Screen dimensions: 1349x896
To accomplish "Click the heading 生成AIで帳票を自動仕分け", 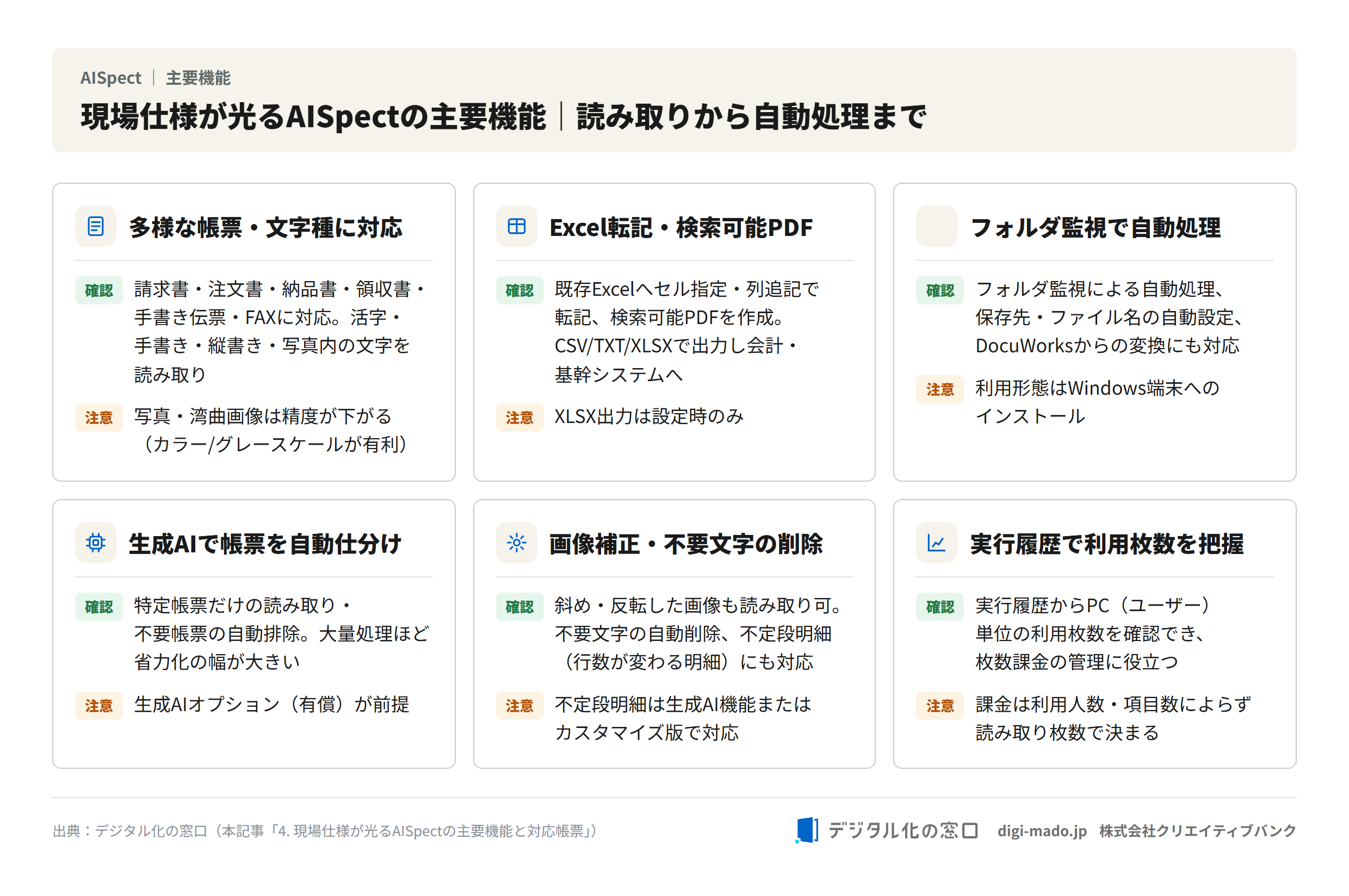I will [x=265, y=544].
